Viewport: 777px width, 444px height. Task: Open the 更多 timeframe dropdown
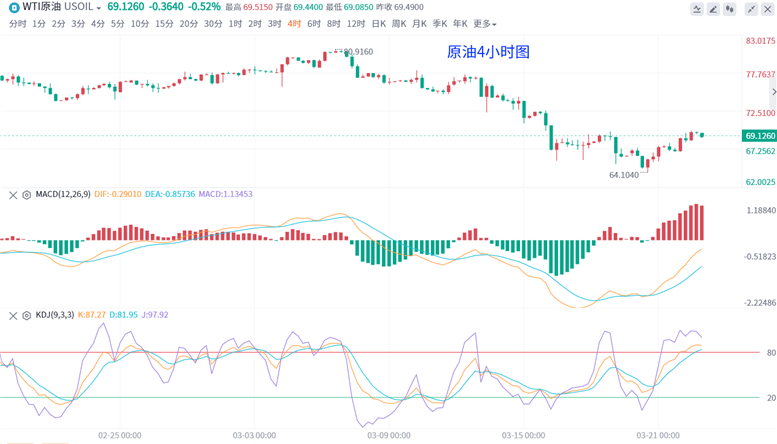(484, 23)
